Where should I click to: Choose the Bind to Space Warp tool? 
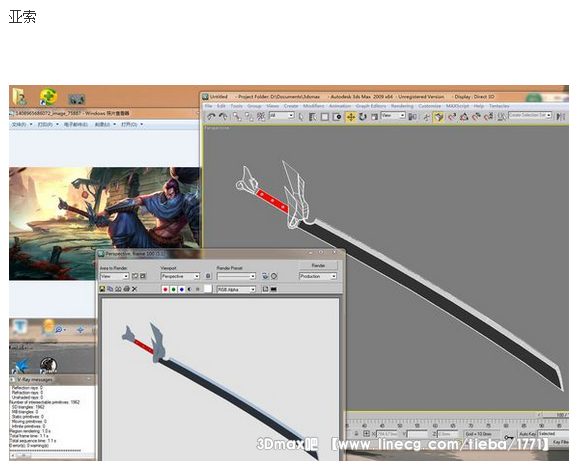[x=261, y=117]
